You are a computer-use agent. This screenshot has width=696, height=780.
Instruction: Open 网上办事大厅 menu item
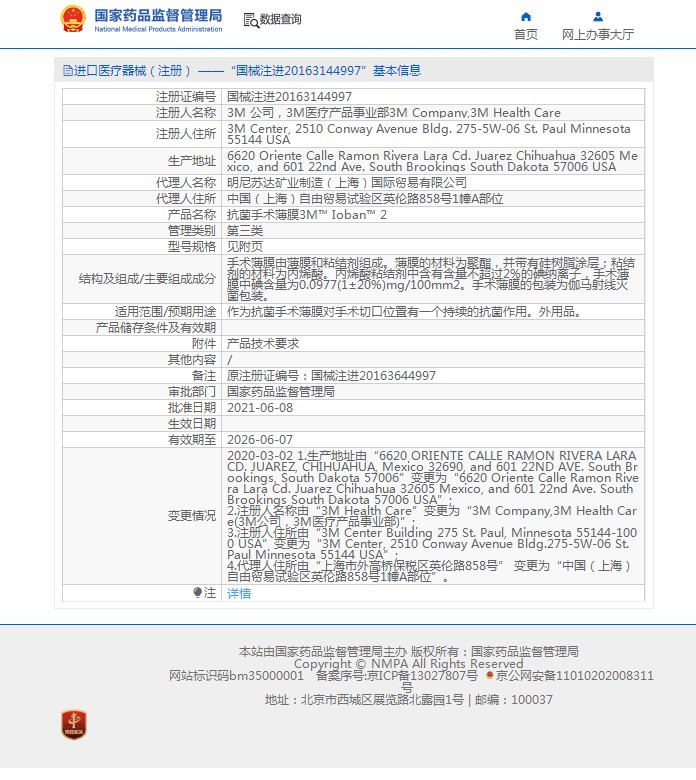[x=598, y=34]
